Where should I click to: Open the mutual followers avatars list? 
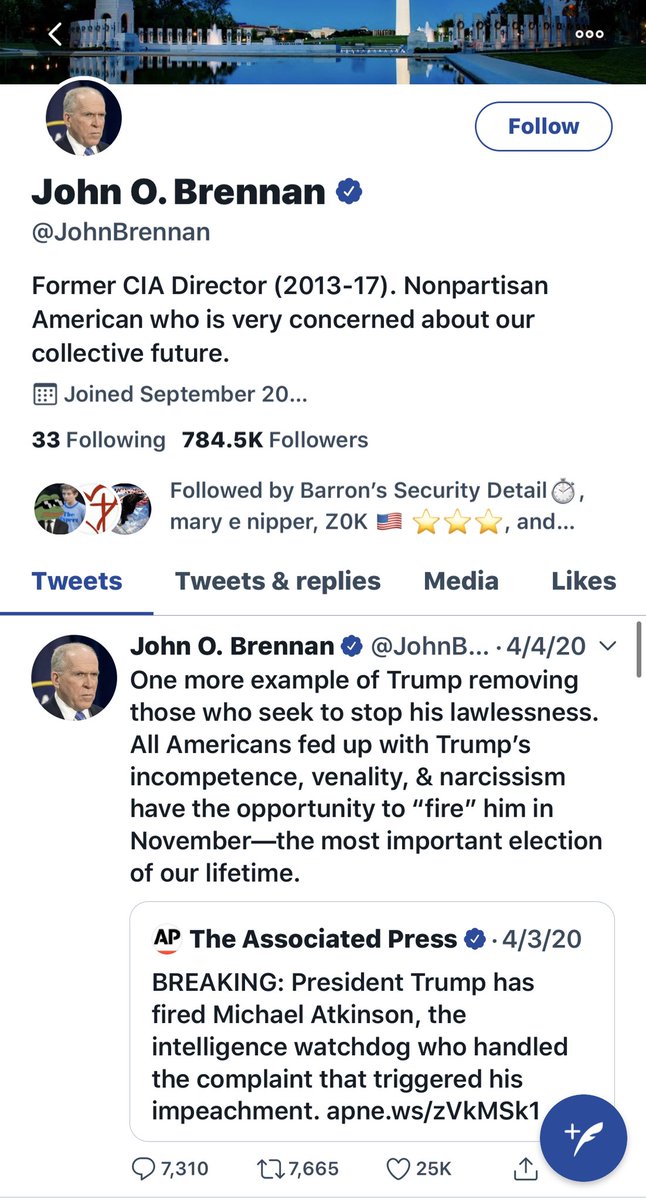[x=92, y=508]
